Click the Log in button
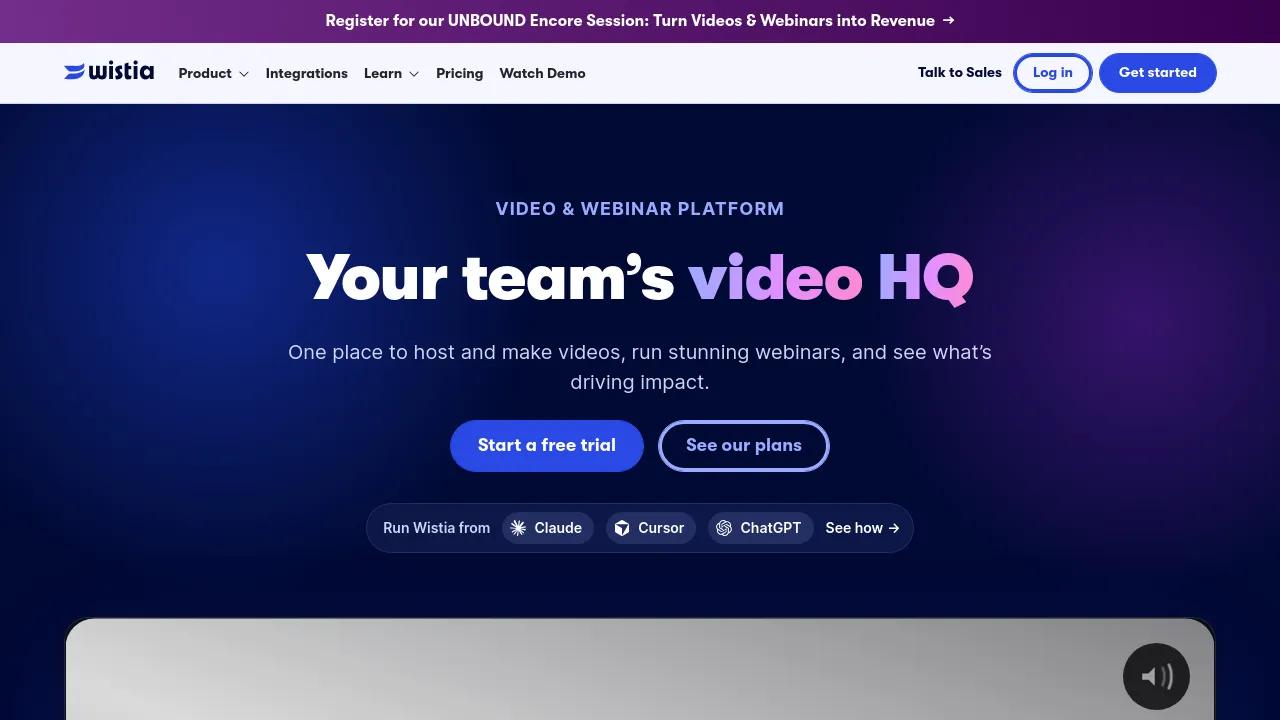 (1053, 73)
